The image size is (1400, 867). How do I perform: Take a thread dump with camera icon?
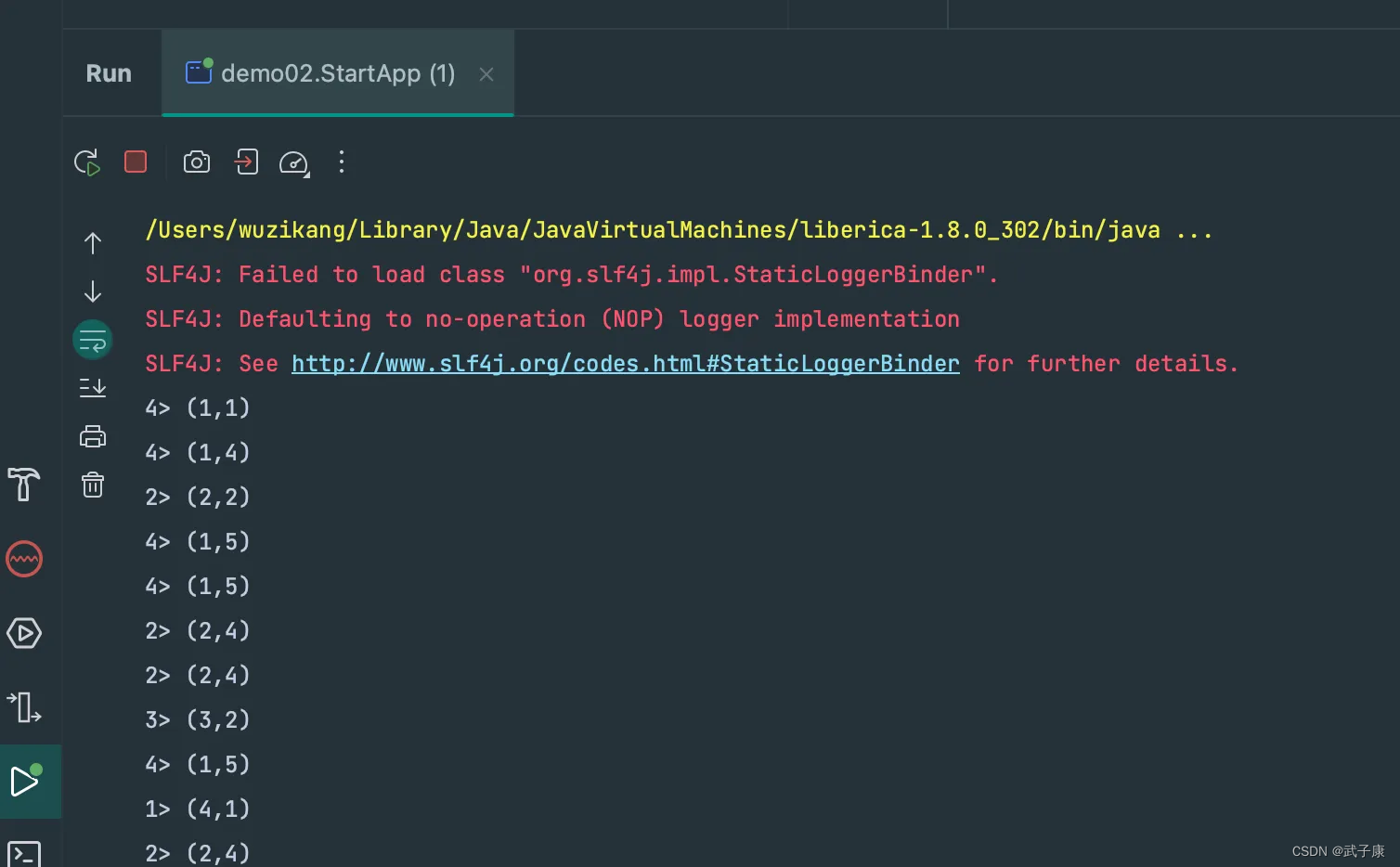point(197,162)
